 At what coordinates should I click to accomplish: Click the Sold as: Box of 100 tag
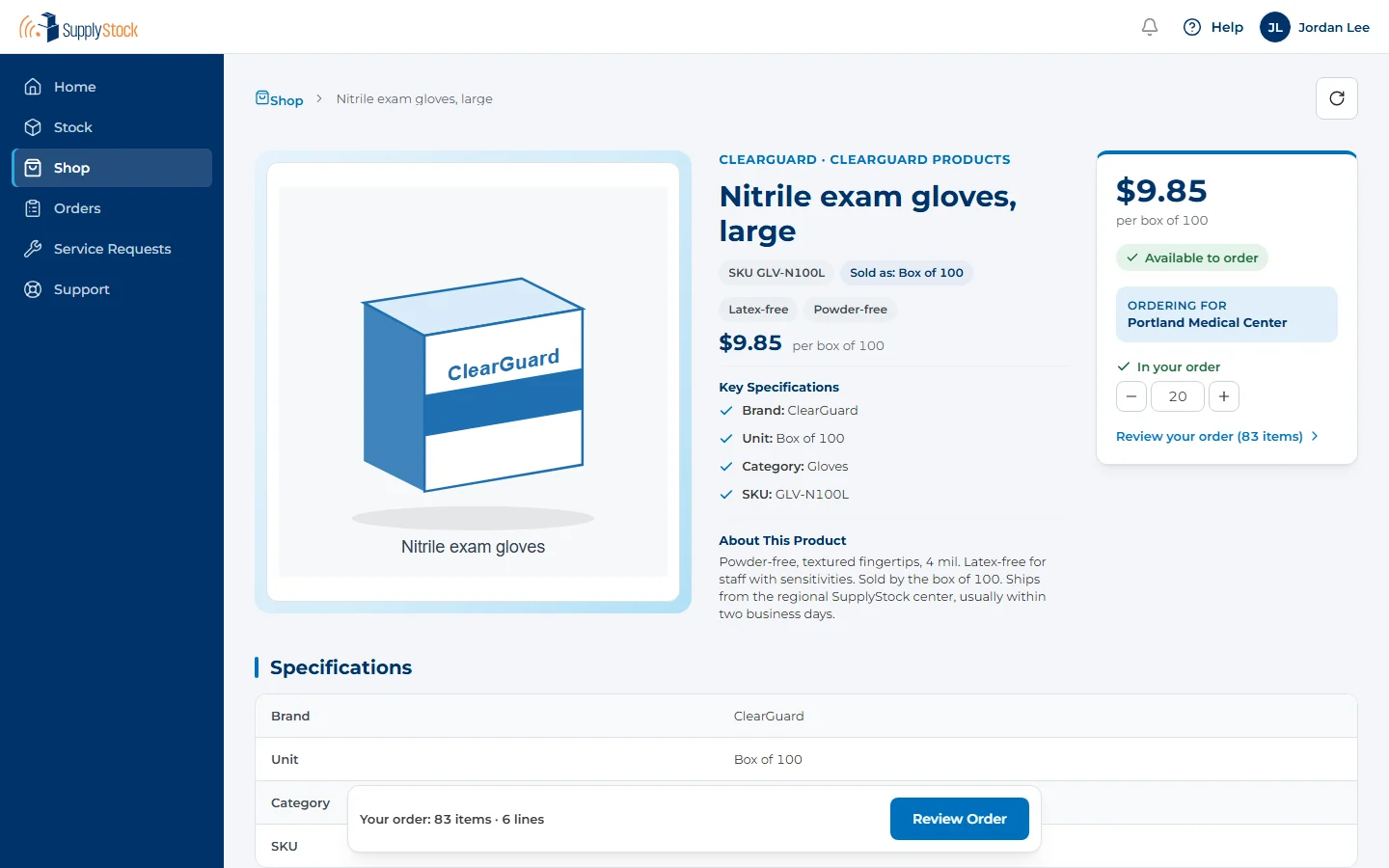tap(907, 273)
